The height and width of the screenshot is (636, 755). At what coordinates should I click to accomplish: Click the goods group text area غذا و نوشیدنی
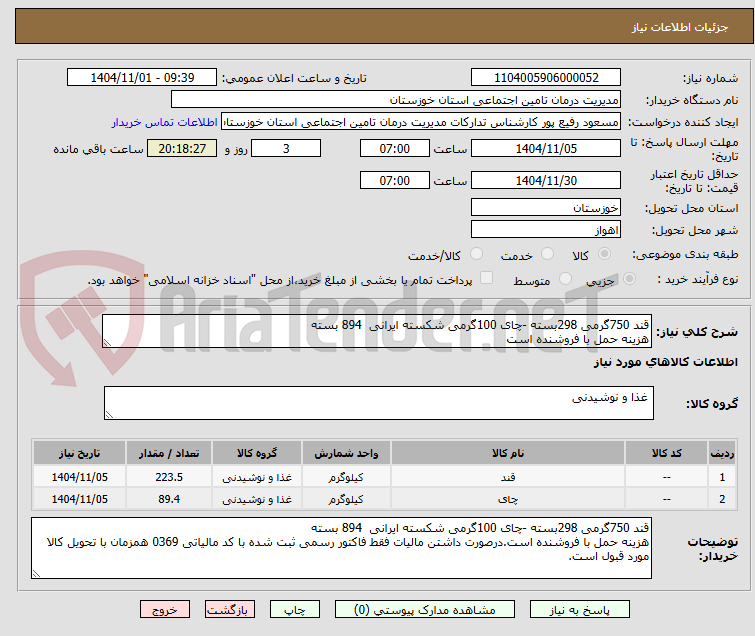[379, 403]
